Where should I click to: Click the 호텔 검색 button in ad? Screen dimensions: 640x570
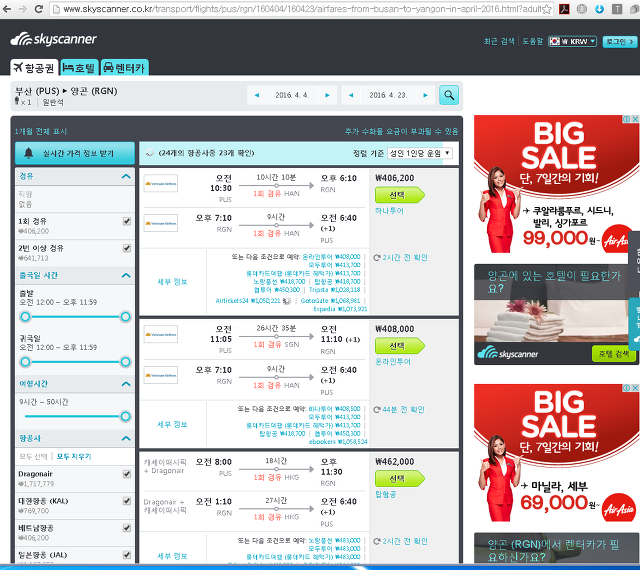tap(613, 354)
